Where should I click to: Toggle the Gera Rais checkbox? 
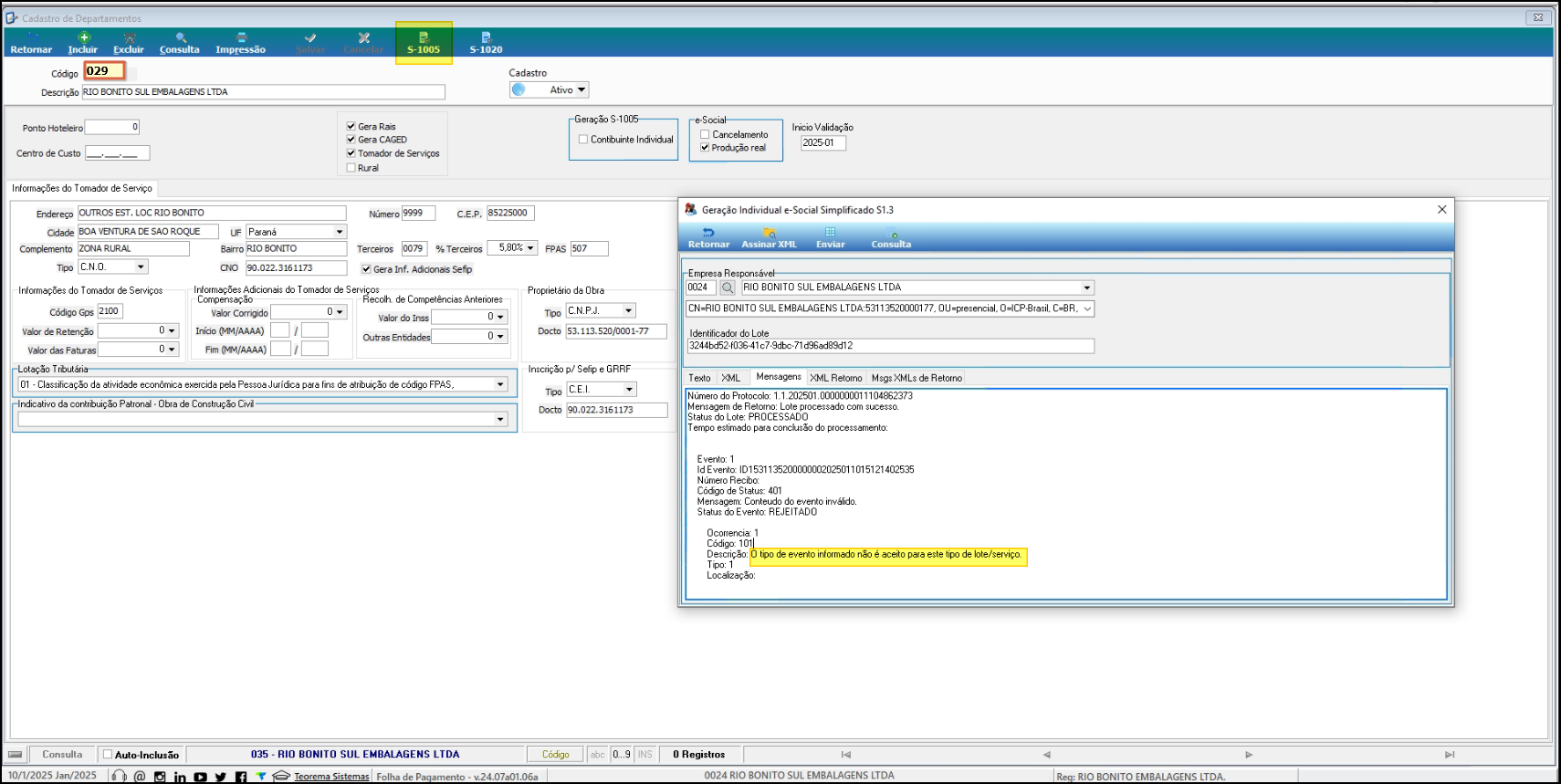(x=351, y=126)
